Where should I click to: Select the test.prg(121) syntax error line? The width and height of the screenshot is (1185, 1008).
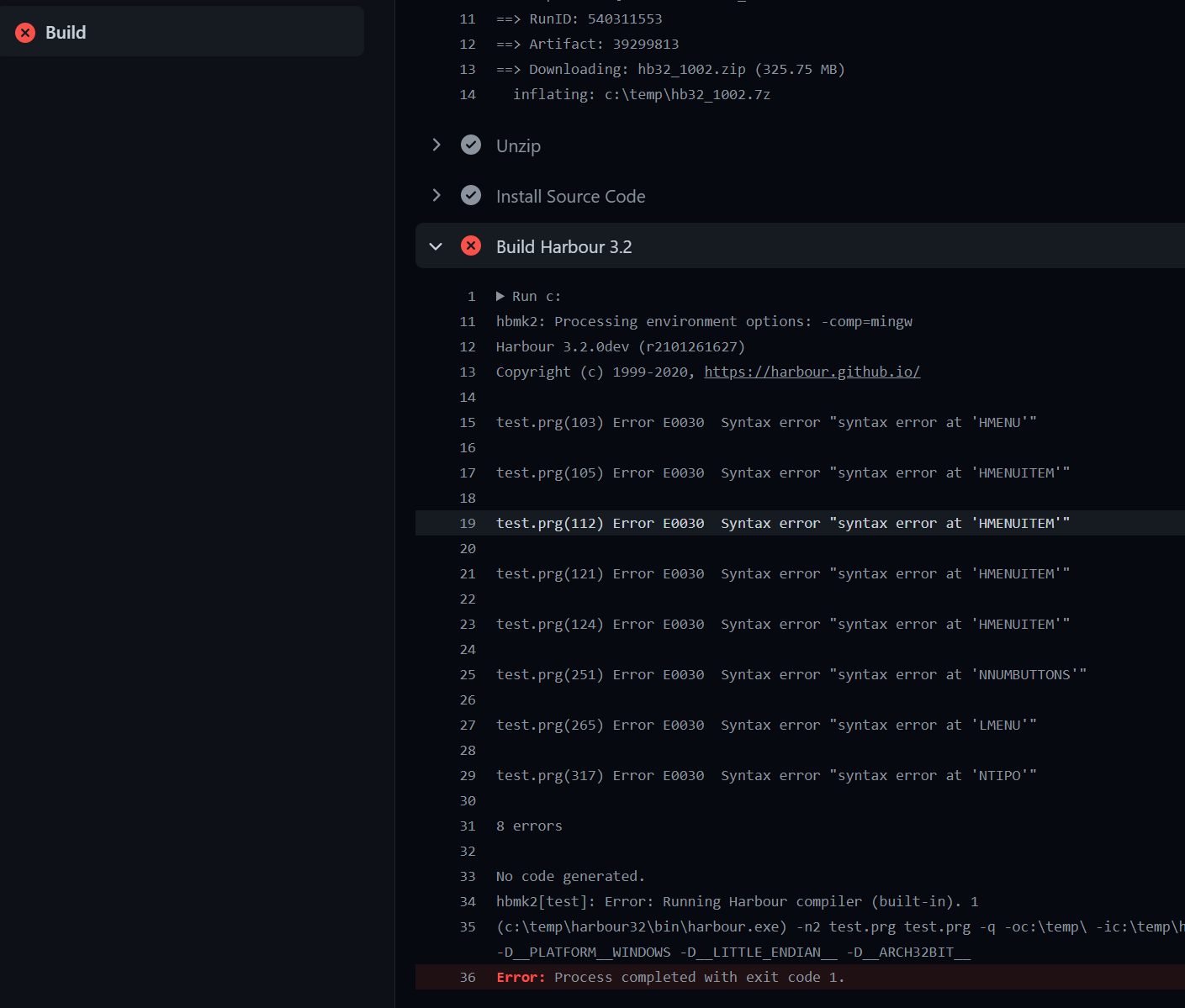click(x=783, y=573)
